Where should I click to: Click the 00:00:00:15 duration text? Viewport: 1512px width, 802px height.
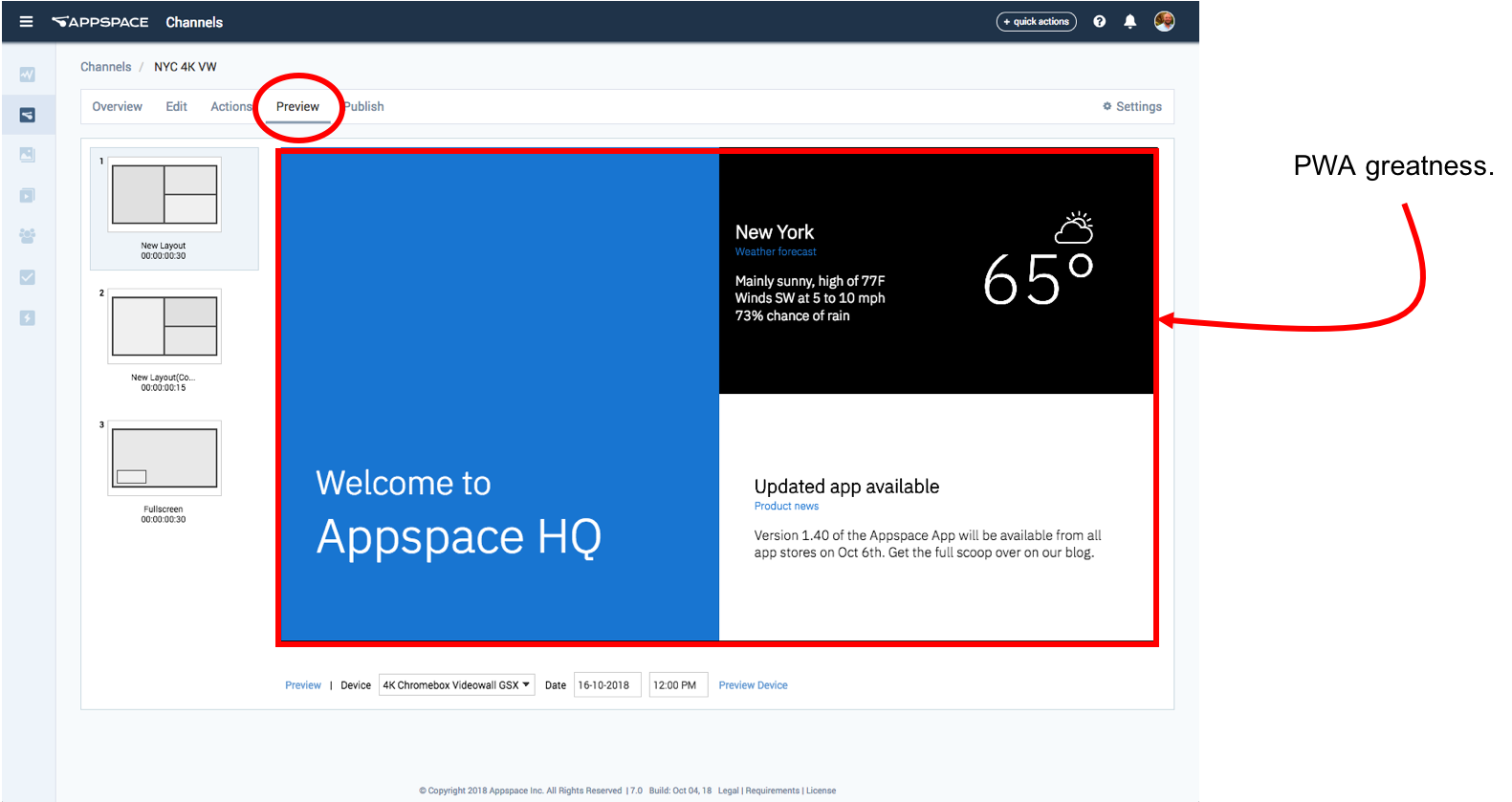coord(164,388)
